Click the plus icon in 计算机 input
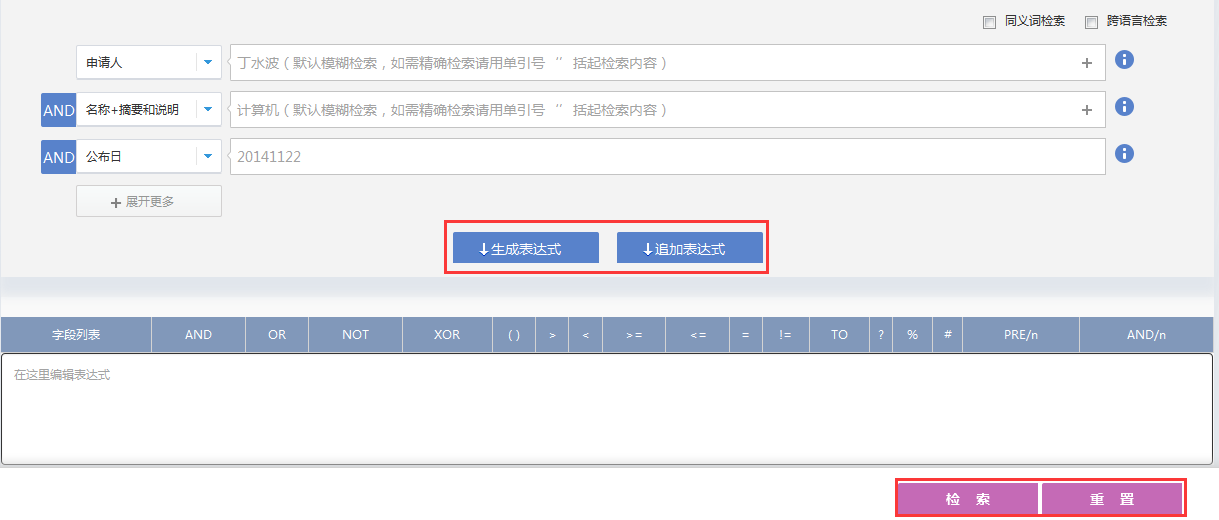Image resolution: width=1219 pixels, height=520 pixels. pyautogui.click(x=1087, y=110)
